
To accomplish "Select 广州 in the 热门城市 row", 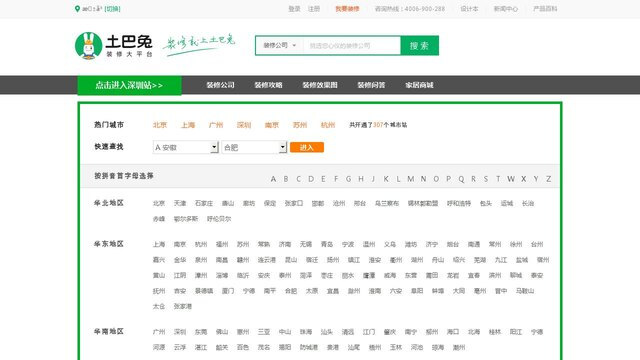I will click(216, 125).
